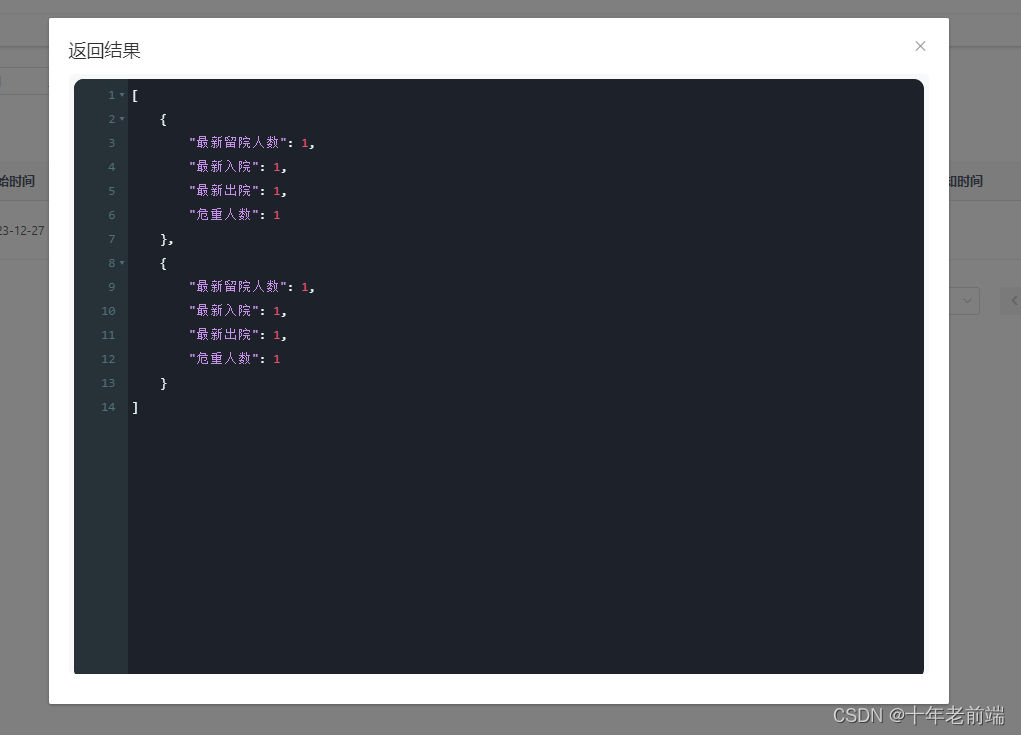1021x735 pixels.
Task: Click the 返回结果 dialog title
Action: (104, 51)
